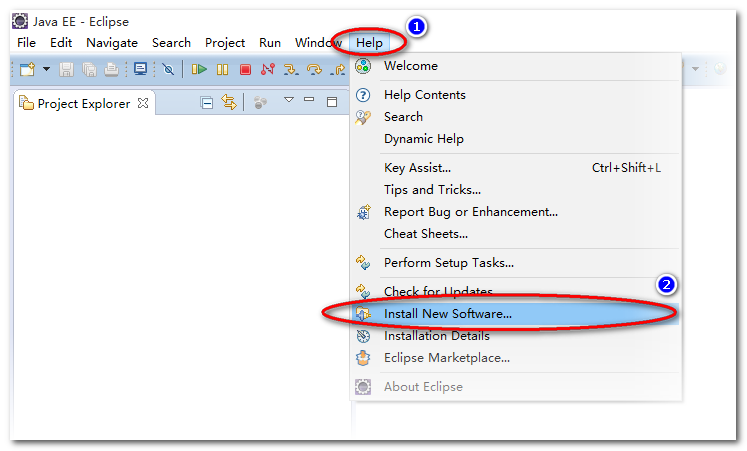Click the About Eclipse icon
The height and width of the screenshot is (451, 747).
pyautogui.click(x=363, y=387)
